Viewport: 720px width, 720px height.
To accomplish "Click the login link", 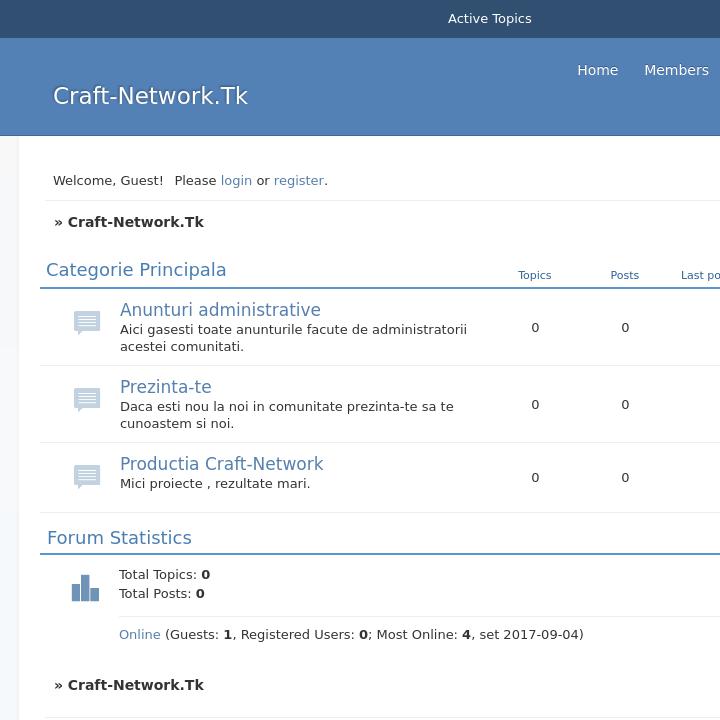I will pyautogui.click(x=236, y=181).
